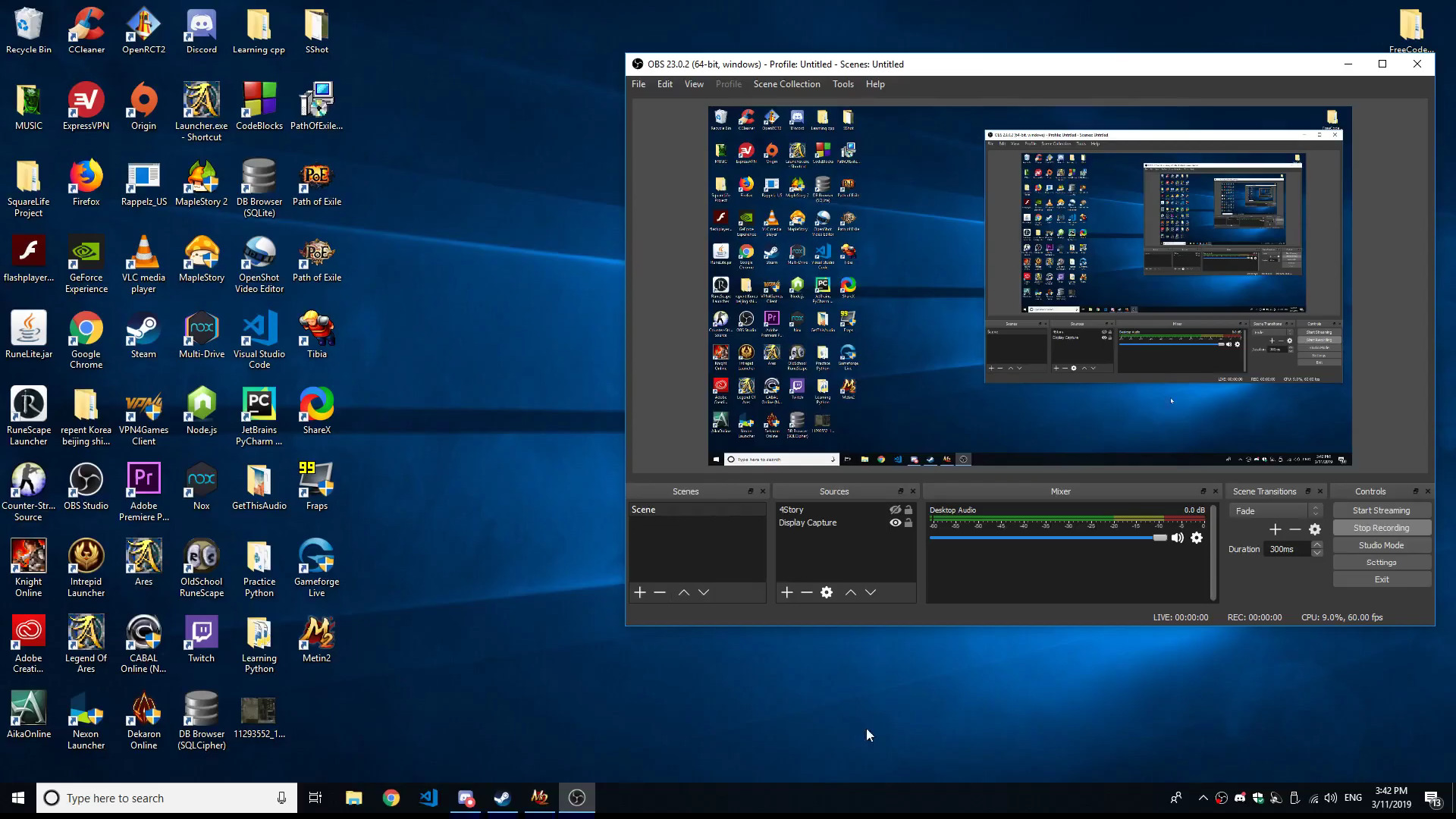Click the Stop Recording button
Viewport: 1456px width, 819px height.
click(1381, 528)
